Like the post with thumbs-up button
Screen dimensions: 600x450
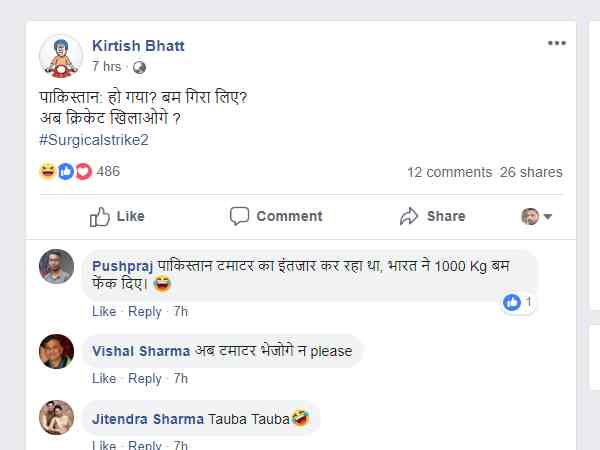point(117,216)
